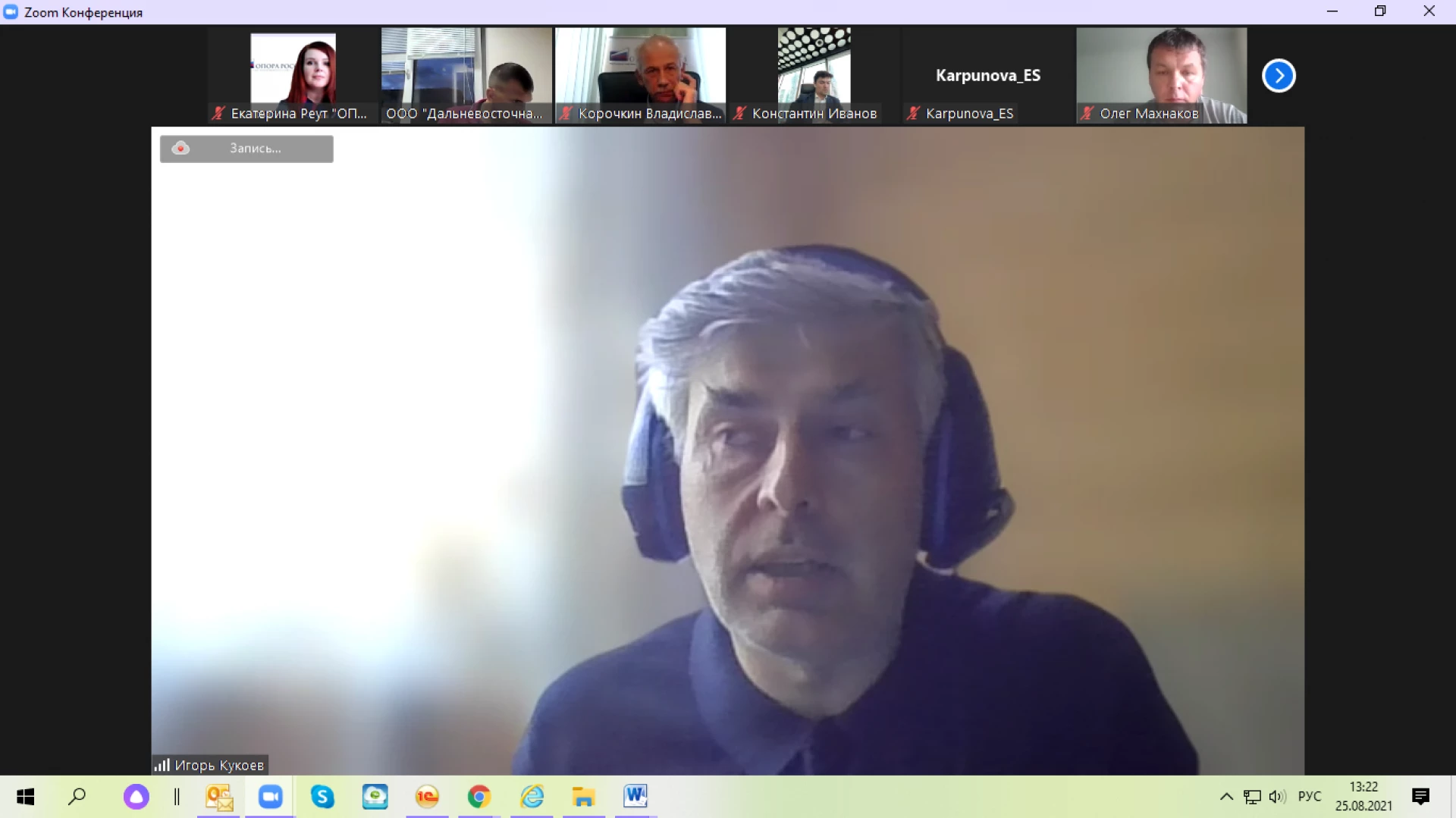This screenshot has width=1456, height=818.
Task: Open the Windows Start menu
Action: (25, 797)
